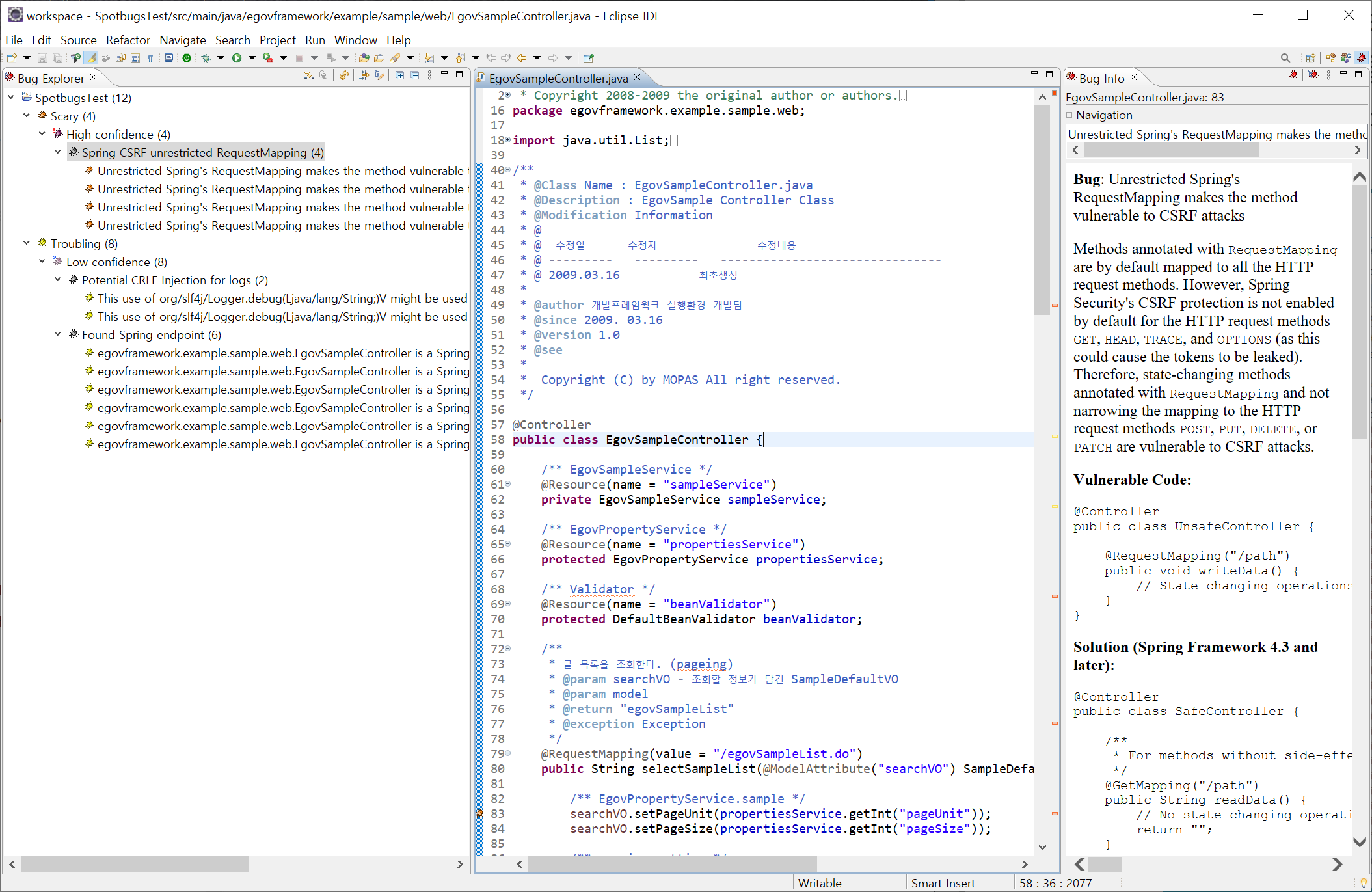The image size is (1372, 892).
Task: Open the SpotBugs perspective button
Action: pos(1361,58)
